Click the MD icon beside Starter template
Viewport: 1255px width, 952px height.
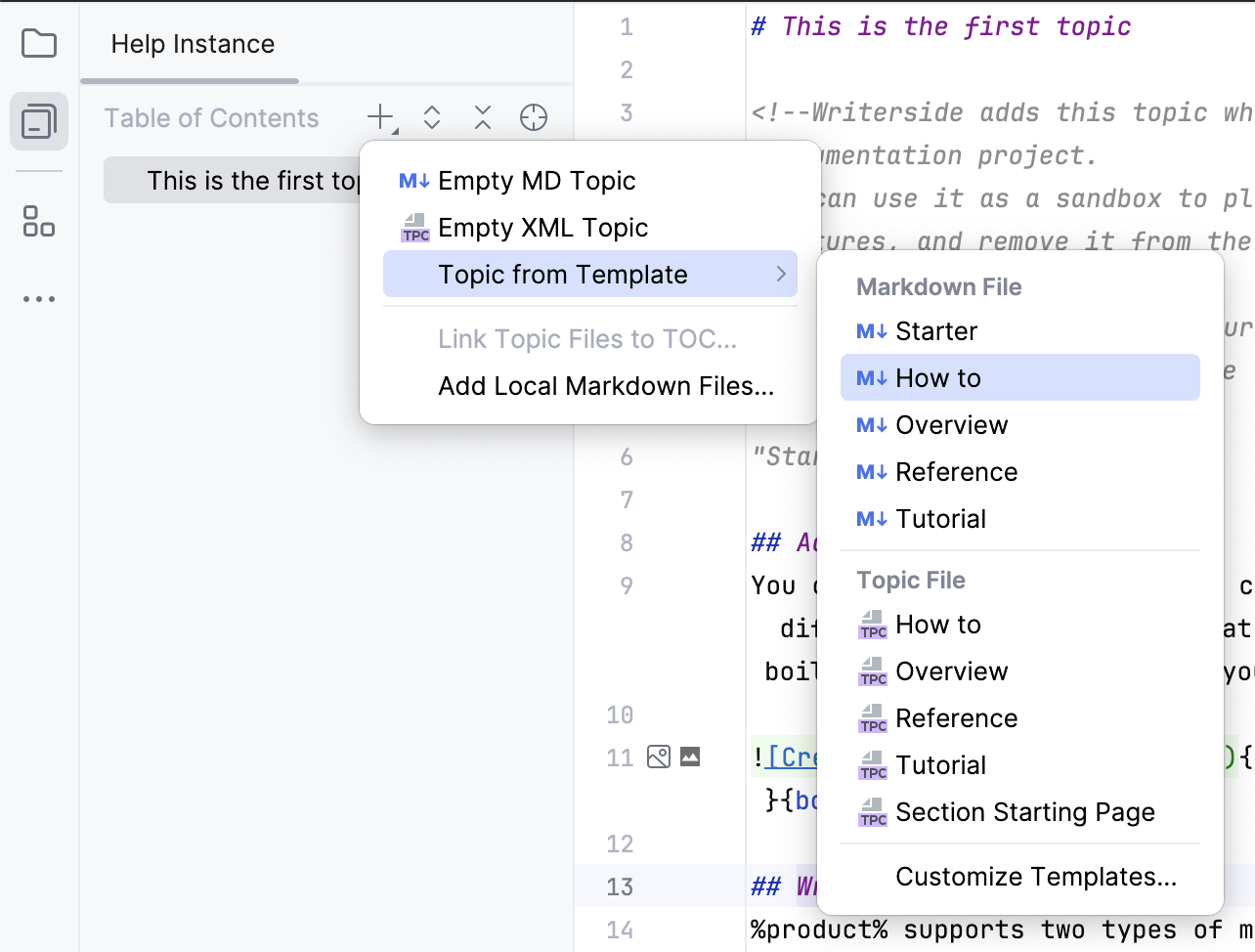point(871,331)
